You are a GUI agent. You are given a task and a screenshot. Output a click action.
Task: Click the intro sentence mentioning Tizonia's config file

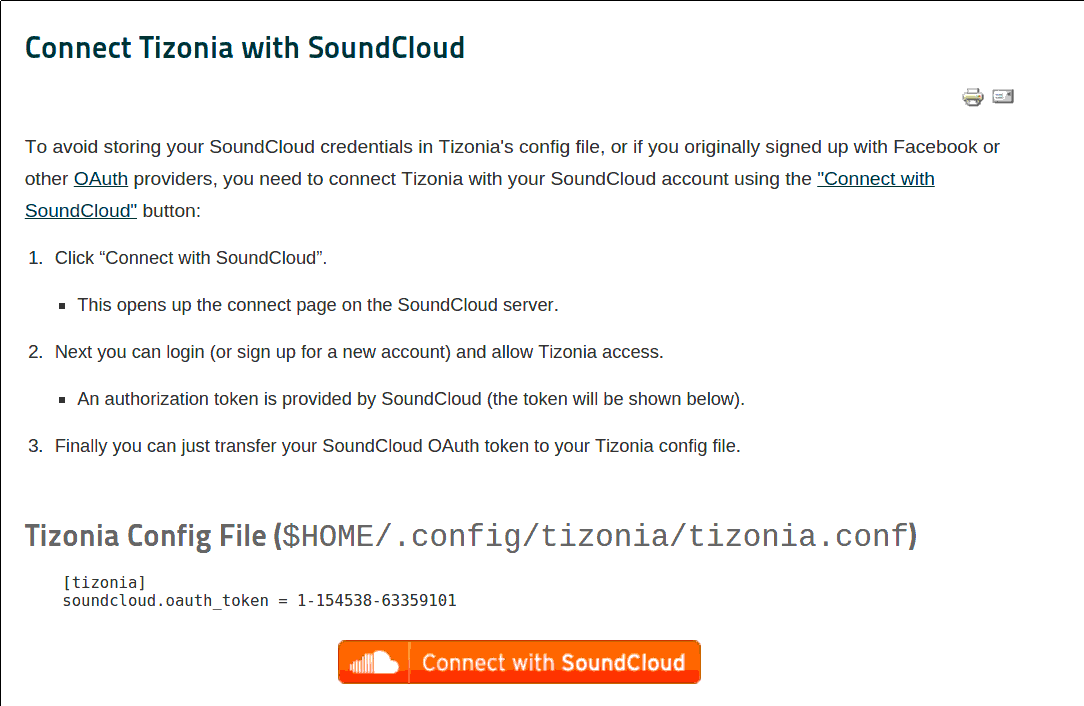tap(512, 178)
